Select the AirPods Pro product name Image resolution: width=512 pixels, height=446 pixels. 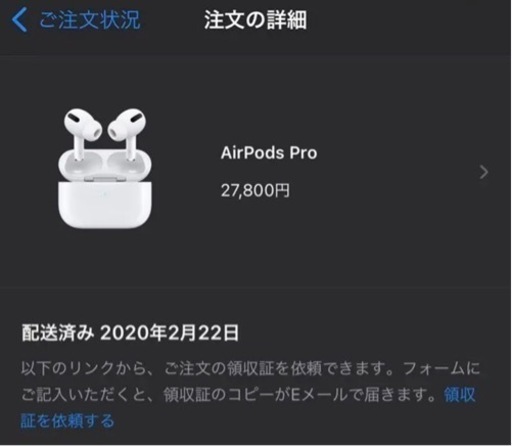pos(269,153)
